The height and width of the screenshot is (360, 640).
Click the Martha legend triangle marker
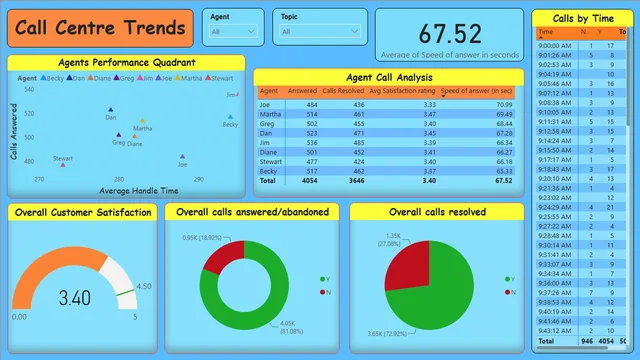point(178,78)
